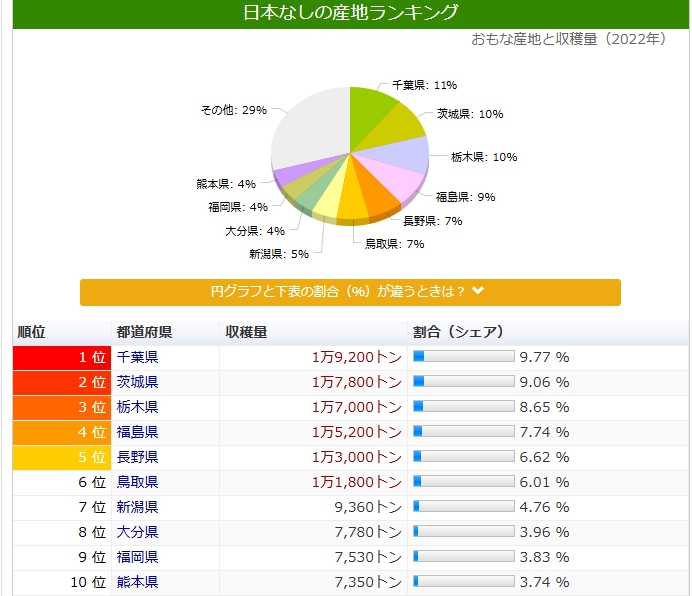Select 福岡県 in the ranking list

[137, 557]
